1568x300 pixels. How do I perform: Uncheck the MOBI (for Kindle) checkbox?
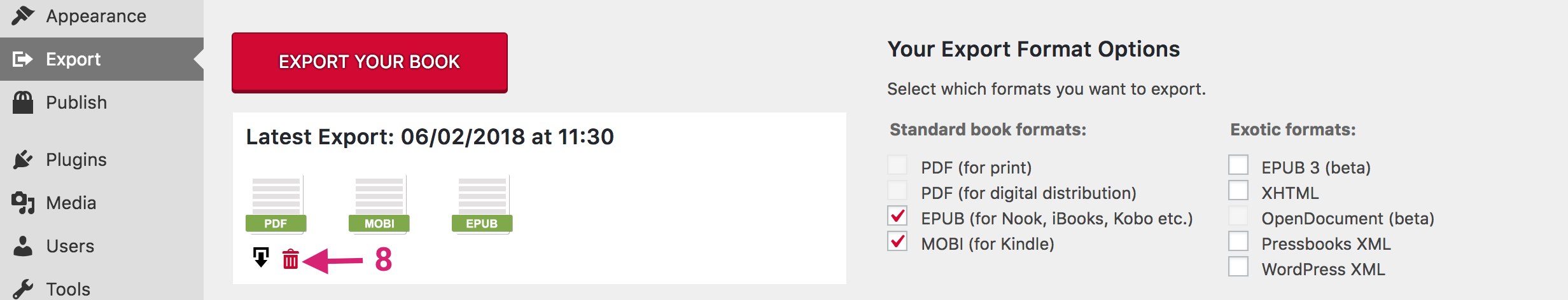(x=897, y=242)
